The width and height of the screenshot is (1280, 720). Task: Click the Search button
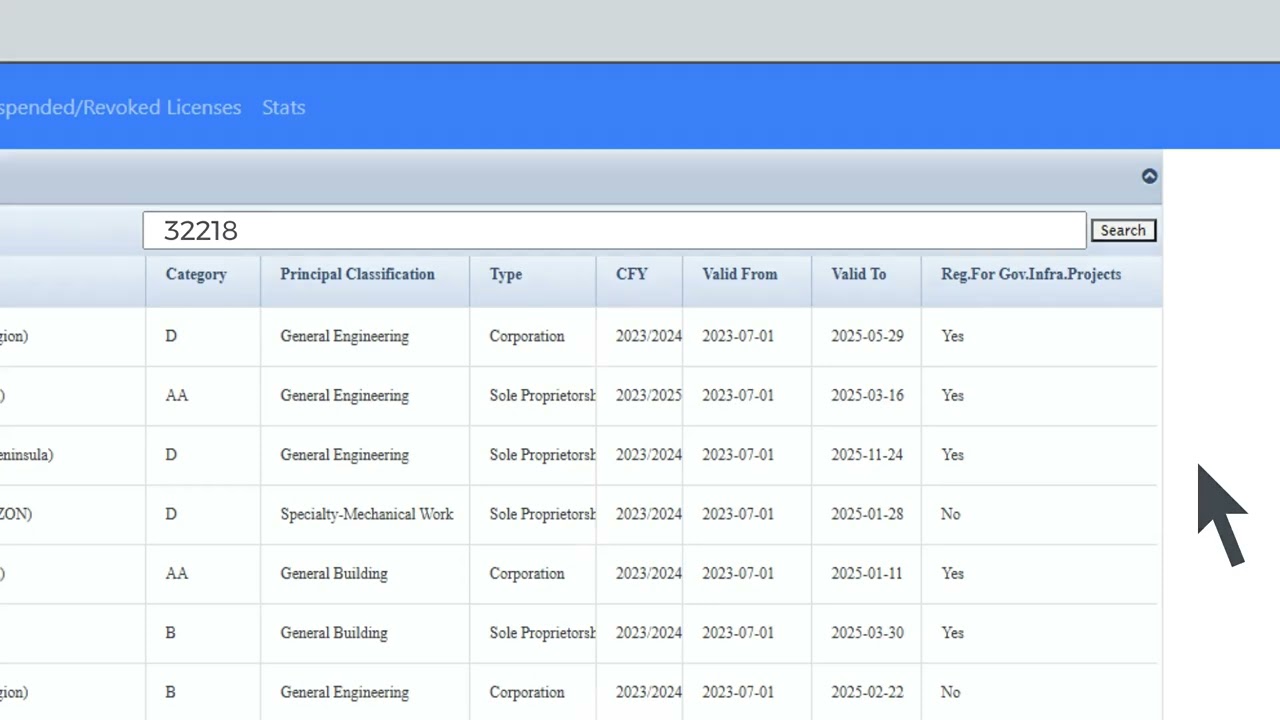click(x=1123, y=230)
